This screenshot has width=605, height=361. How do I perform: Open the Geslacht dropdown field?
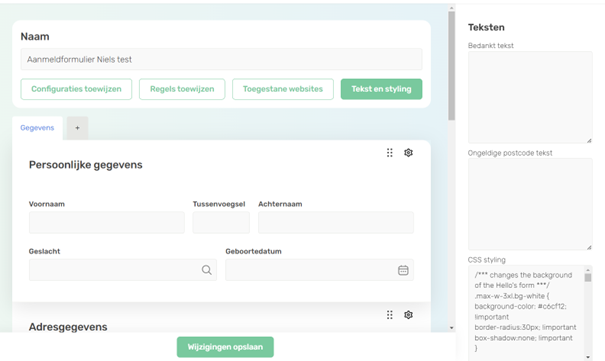point(123,270)
